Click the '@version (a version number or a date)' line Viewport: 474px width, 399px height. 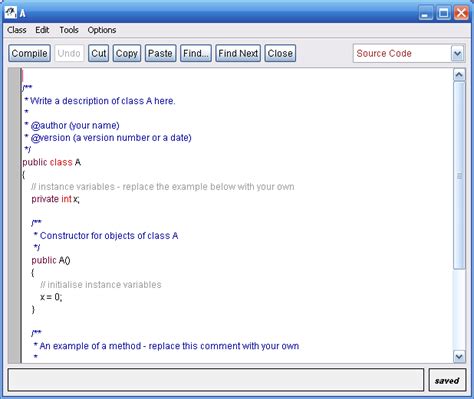click(x=108, y=138)
